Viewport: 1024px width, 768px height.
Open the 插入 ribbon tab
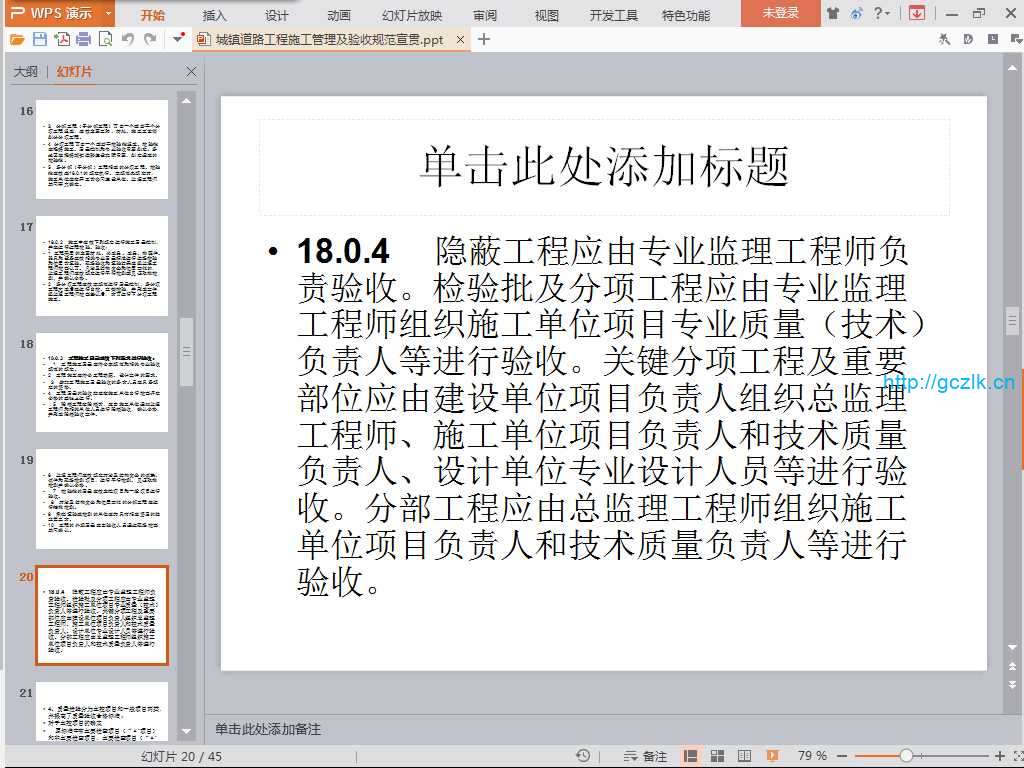point(214,15)
